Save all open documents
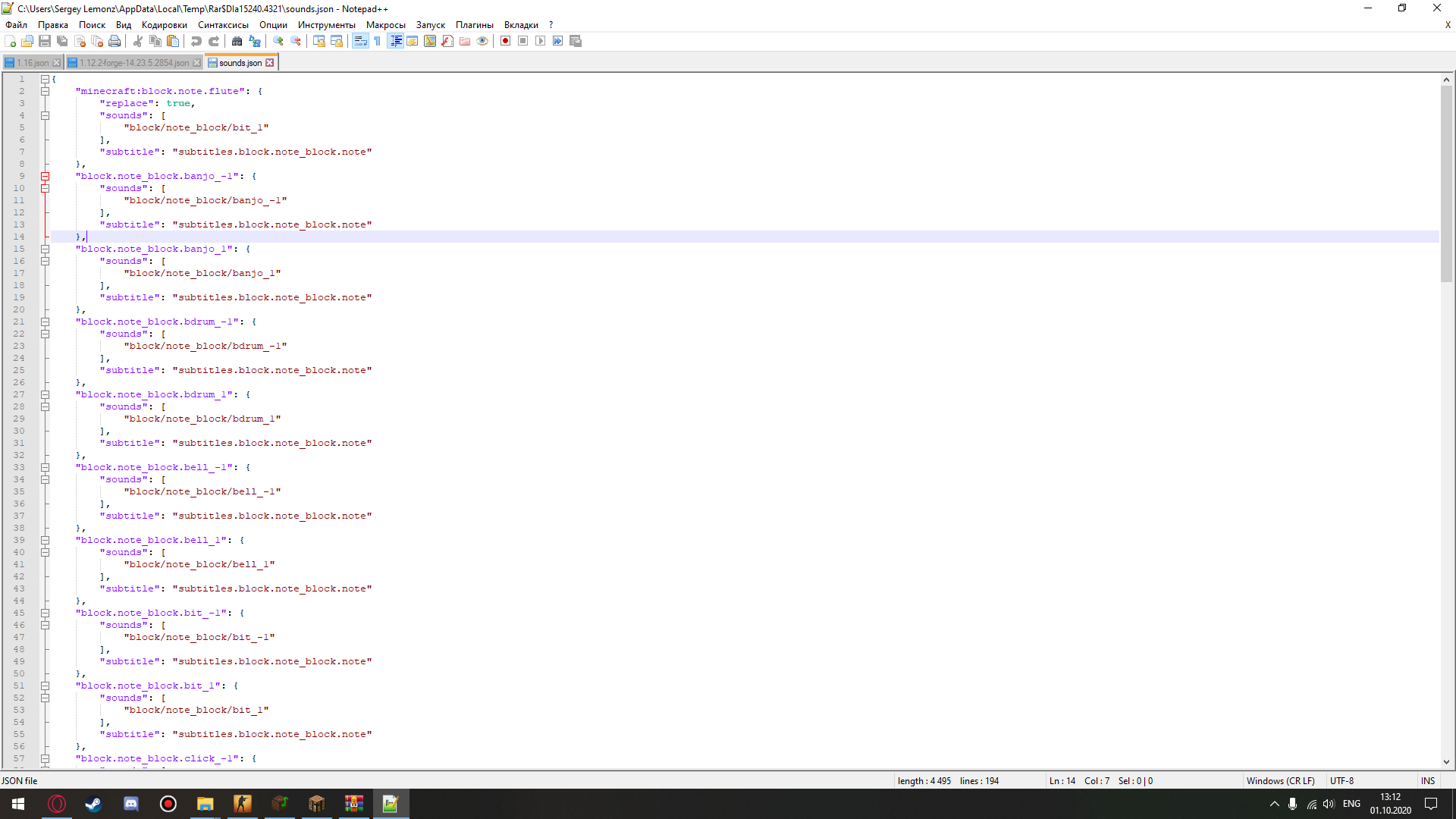This screenshot has width=1456, height=819. (61, 41)
